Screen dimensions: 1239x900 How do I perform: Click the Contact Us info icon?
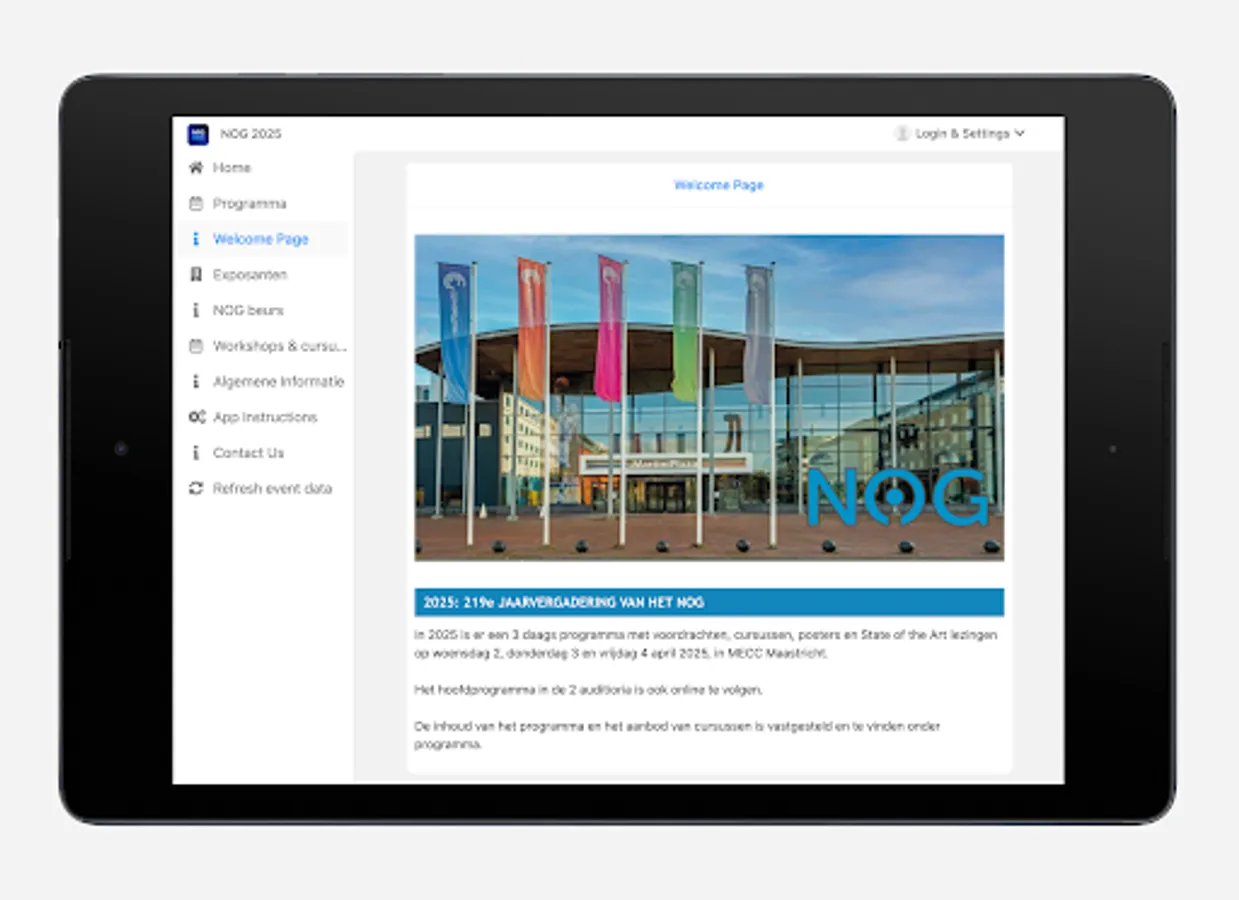point(196,453)
